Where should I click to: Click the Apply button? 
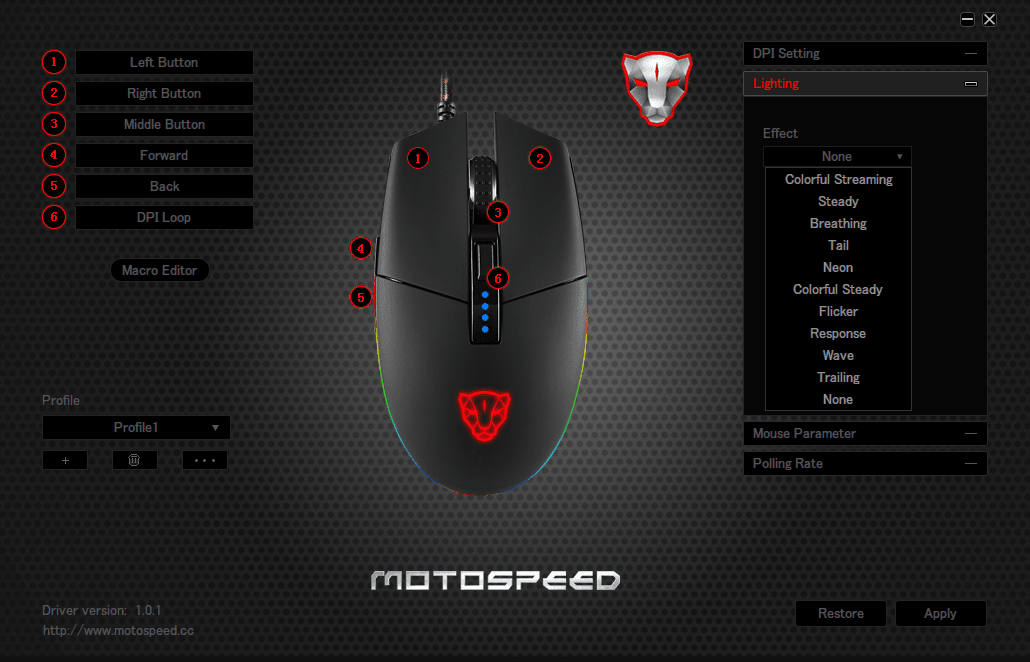(941, 613)
